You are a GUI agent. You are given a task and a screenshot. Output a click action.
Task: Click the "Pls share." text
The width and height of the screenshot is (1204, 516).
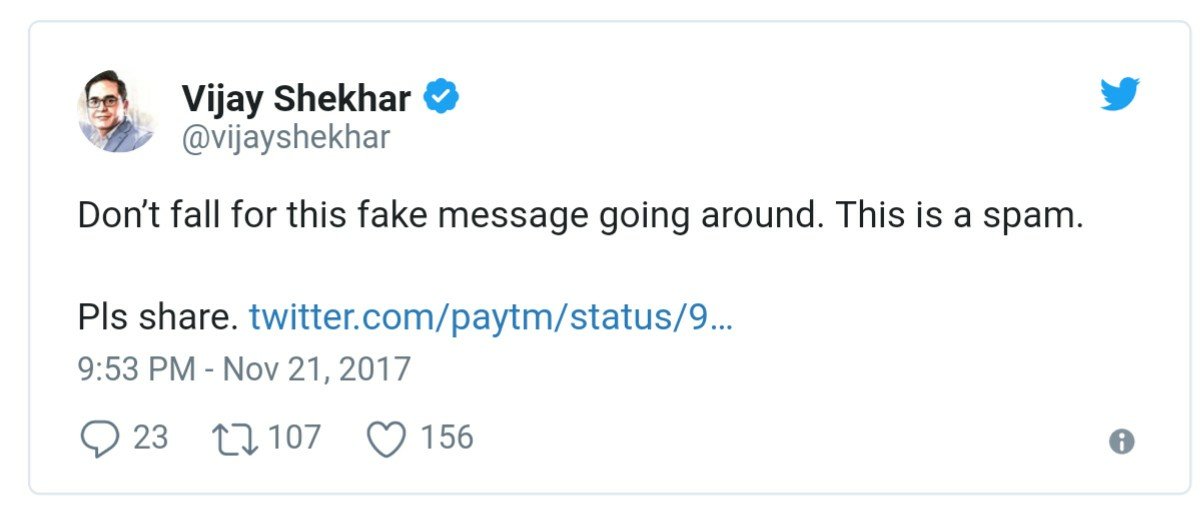(157, 318)
